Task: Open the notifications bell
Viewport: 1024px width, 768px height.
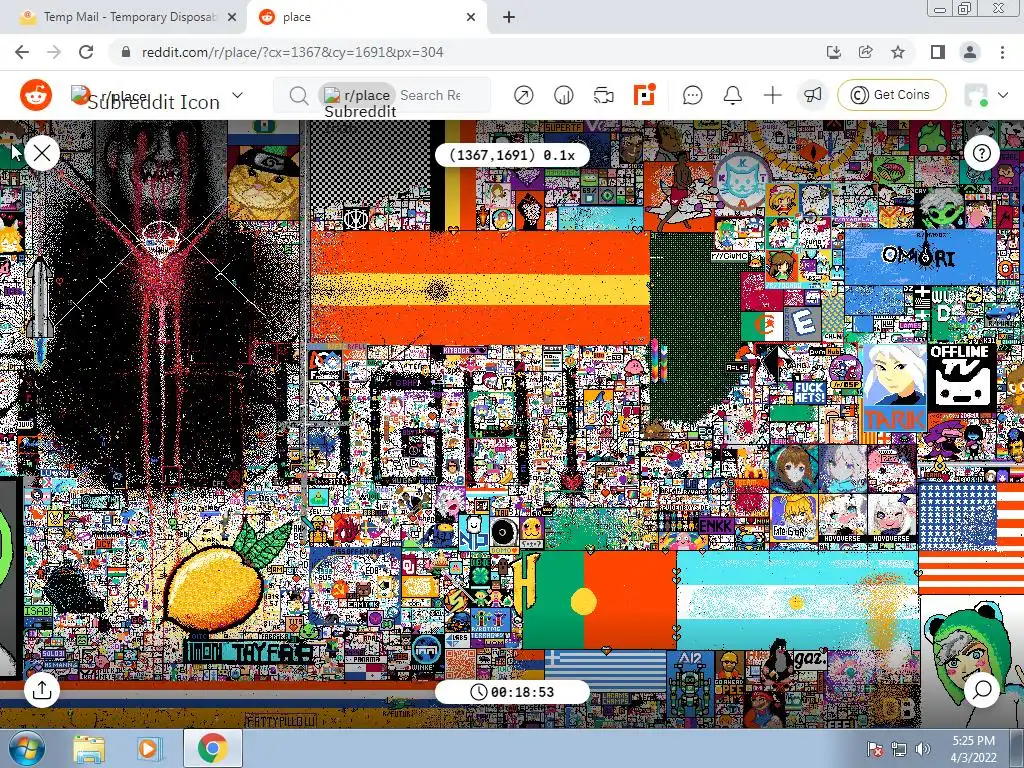Action: pyautogui.click(x=733, y=95)
